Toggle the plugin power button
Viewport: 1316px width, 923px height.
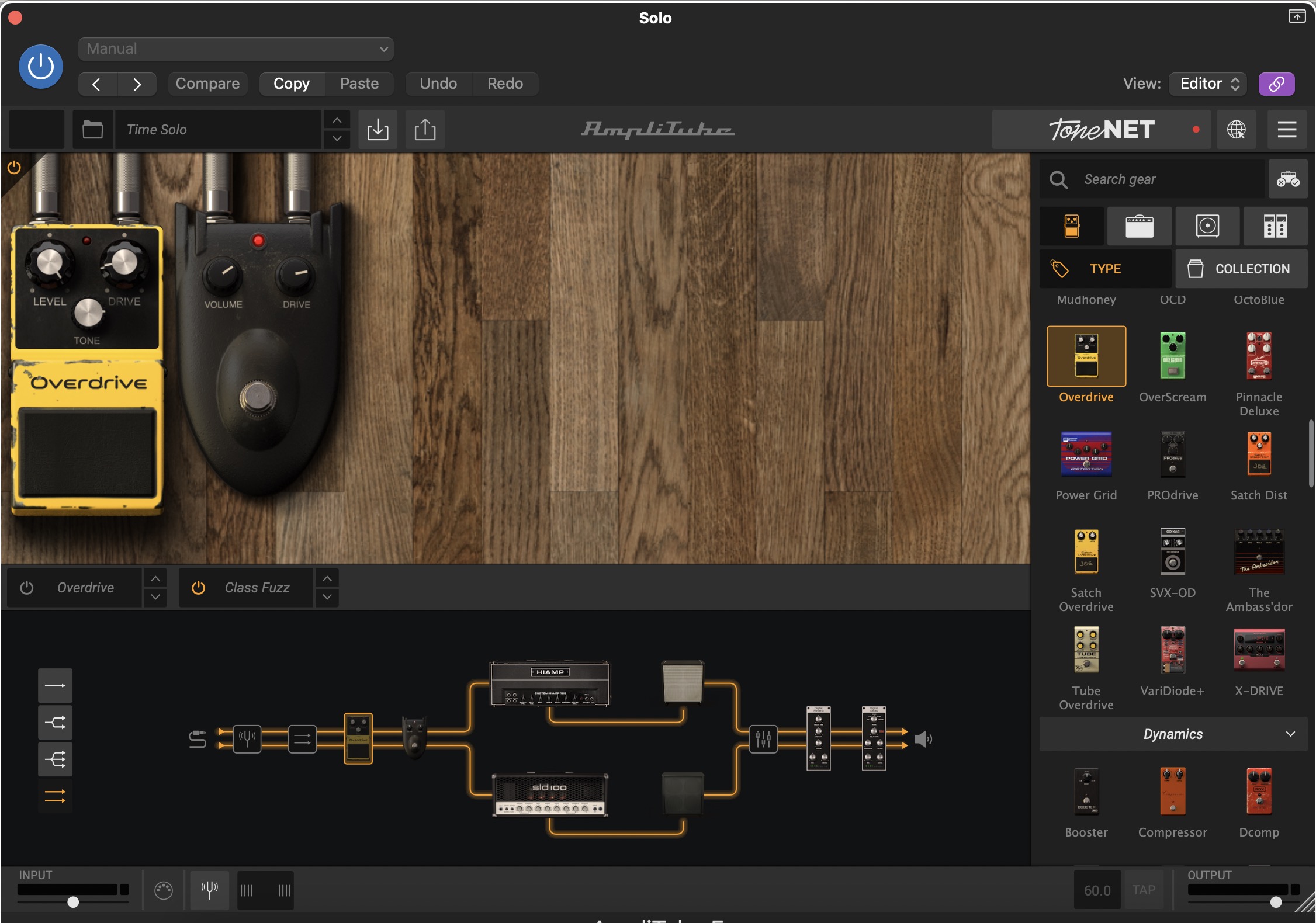pyautogui.click(x=41, y=67)
